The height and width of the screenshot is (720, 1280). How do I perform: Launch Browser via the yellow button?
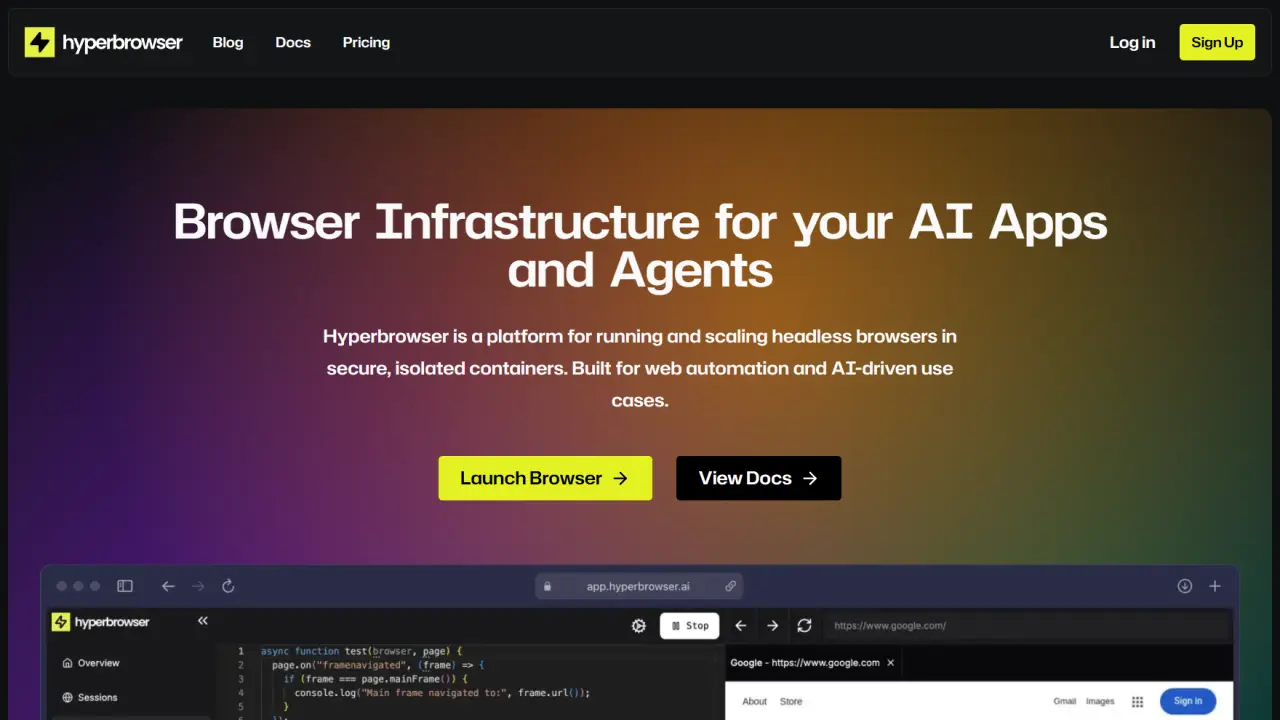click(545, 478)
